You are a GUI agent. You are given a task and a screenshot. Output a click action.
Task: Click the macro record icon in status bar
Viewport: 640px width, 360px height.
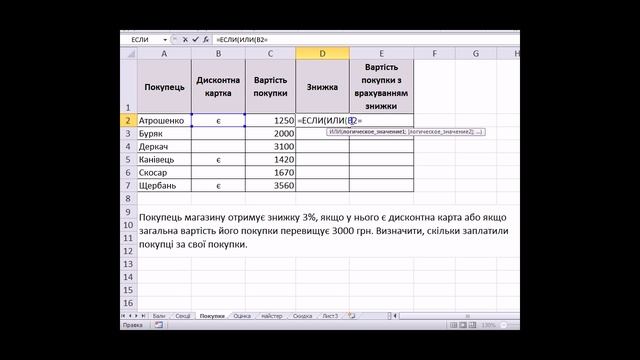click(158, 325)
